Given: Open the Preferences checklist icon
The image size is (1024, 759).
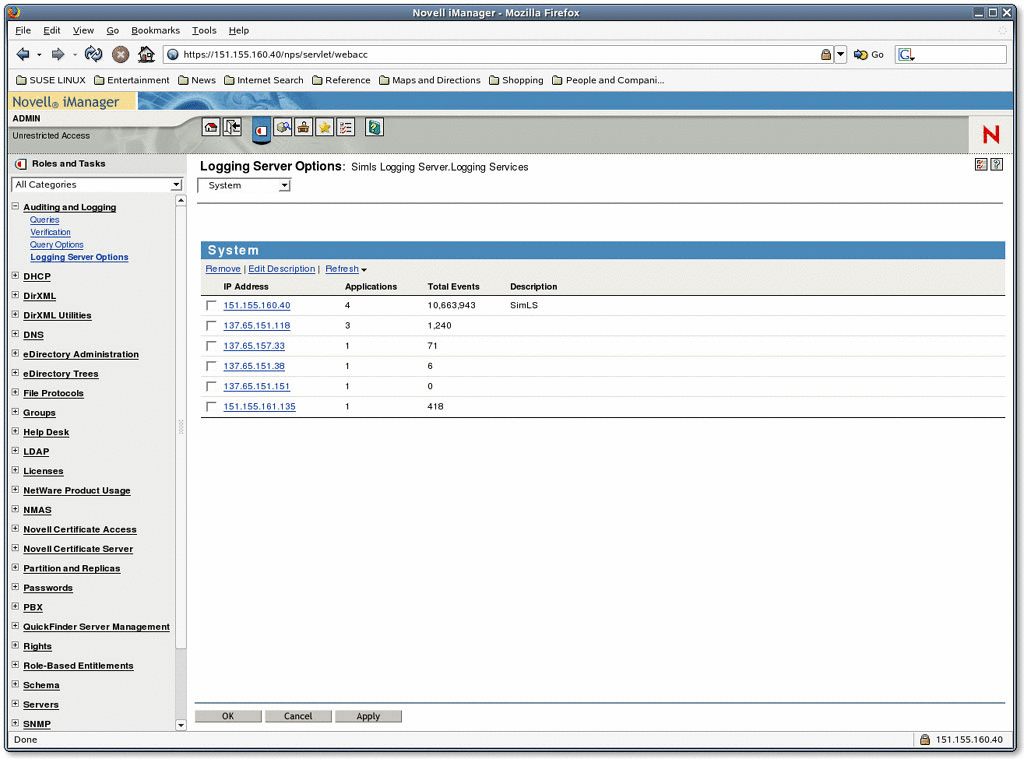Looking at the screenshot, I should click(x=345, y=127).
